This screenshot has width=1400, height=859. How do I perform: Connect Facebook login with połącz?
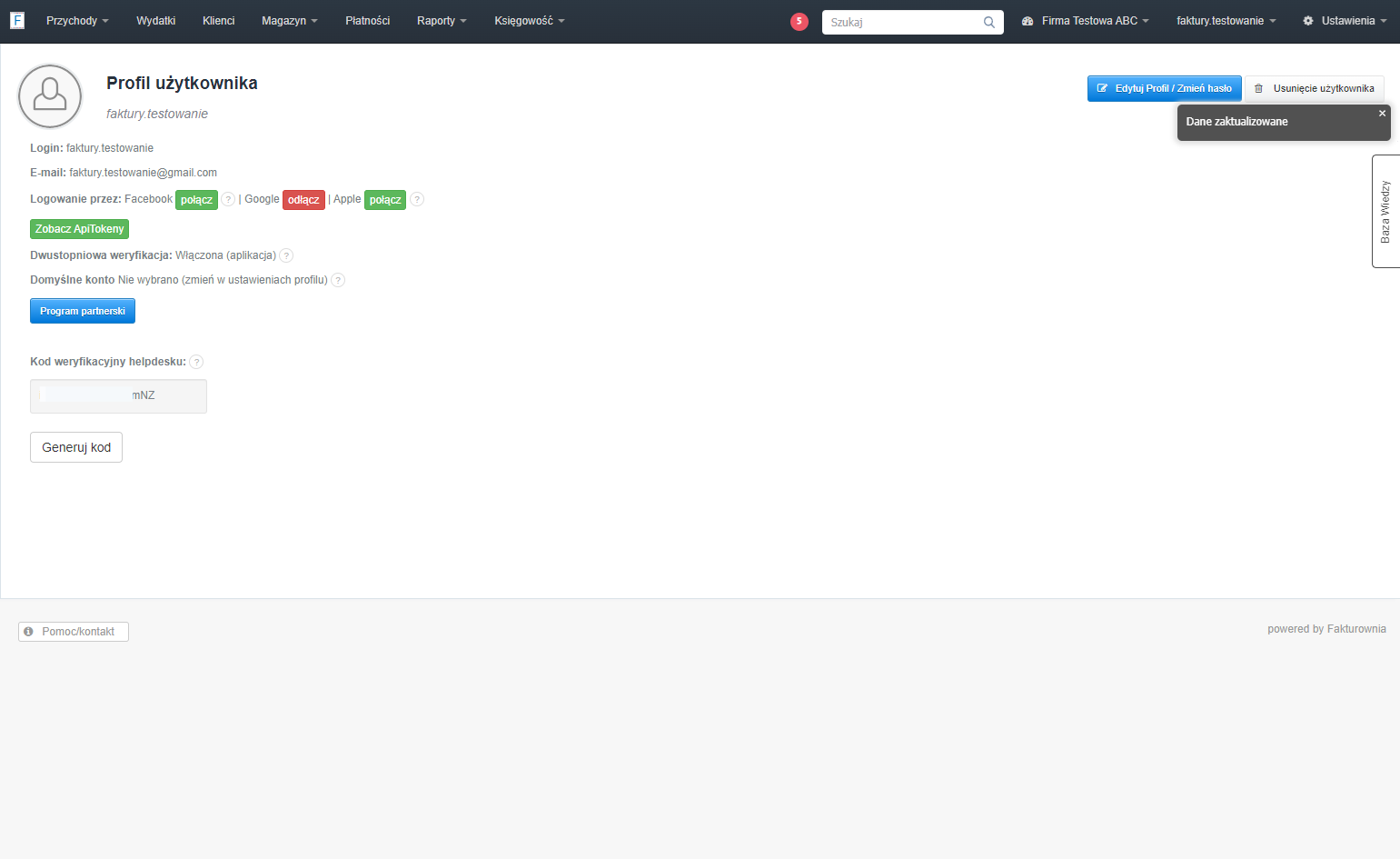(x=196, y=200)
